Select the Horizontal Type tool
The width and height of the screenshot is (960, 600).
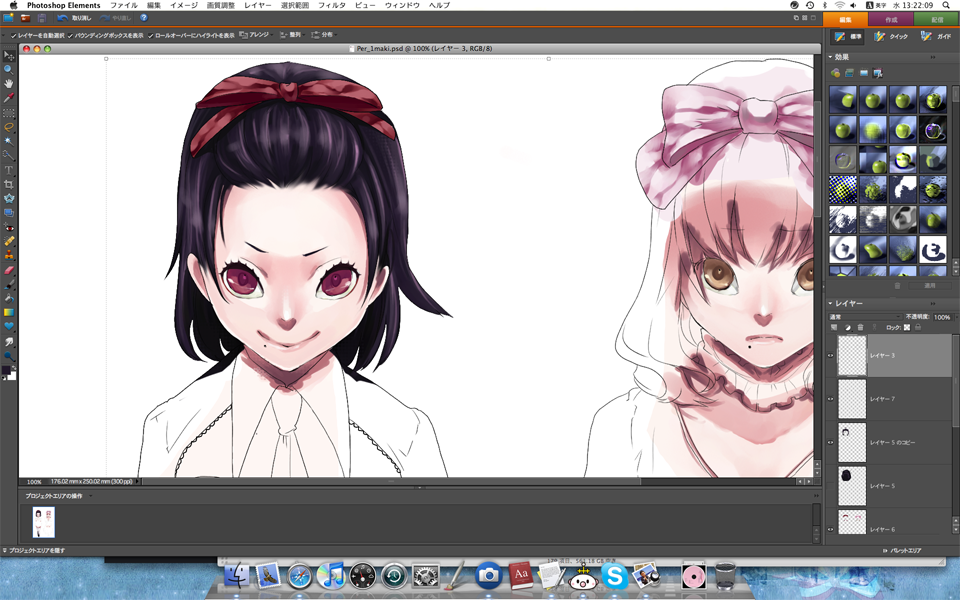pos(9,170)
